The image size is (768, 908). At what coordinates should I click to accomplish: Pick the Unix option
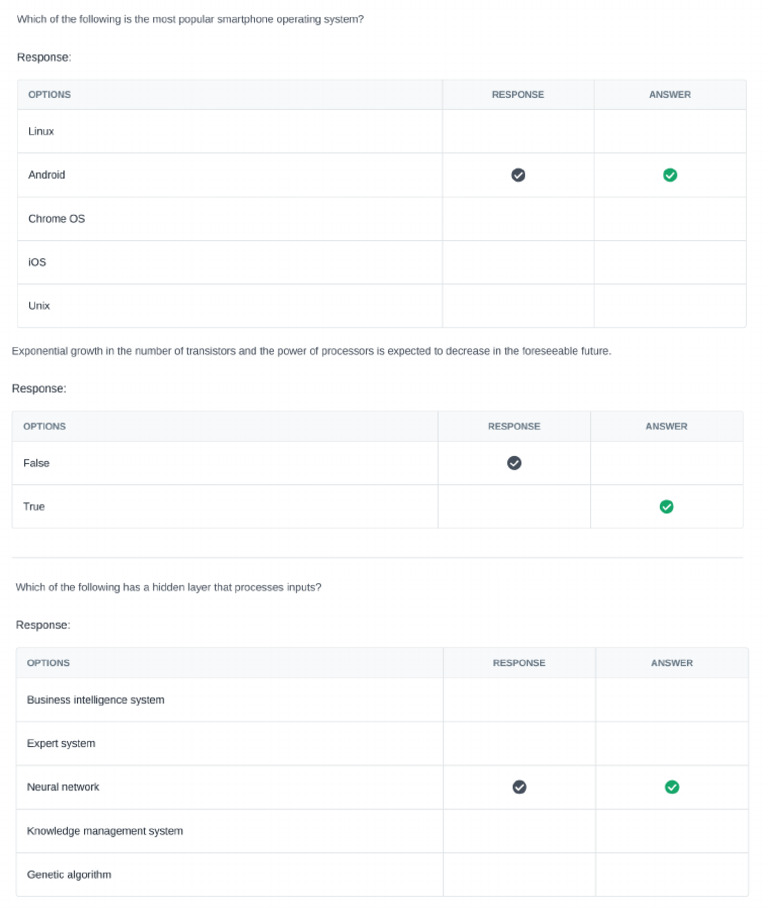pos(39,306)
